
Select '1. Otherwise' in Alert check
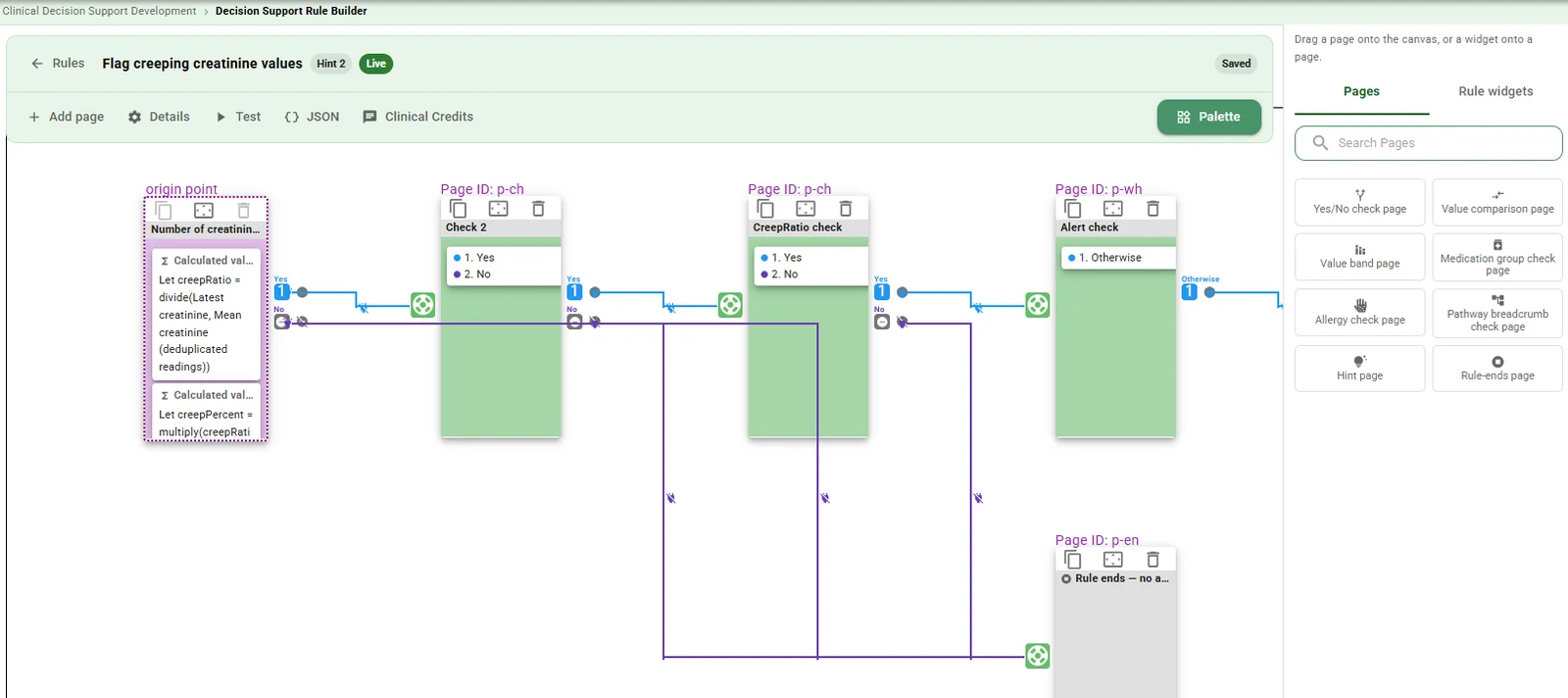pos(1118,258)
